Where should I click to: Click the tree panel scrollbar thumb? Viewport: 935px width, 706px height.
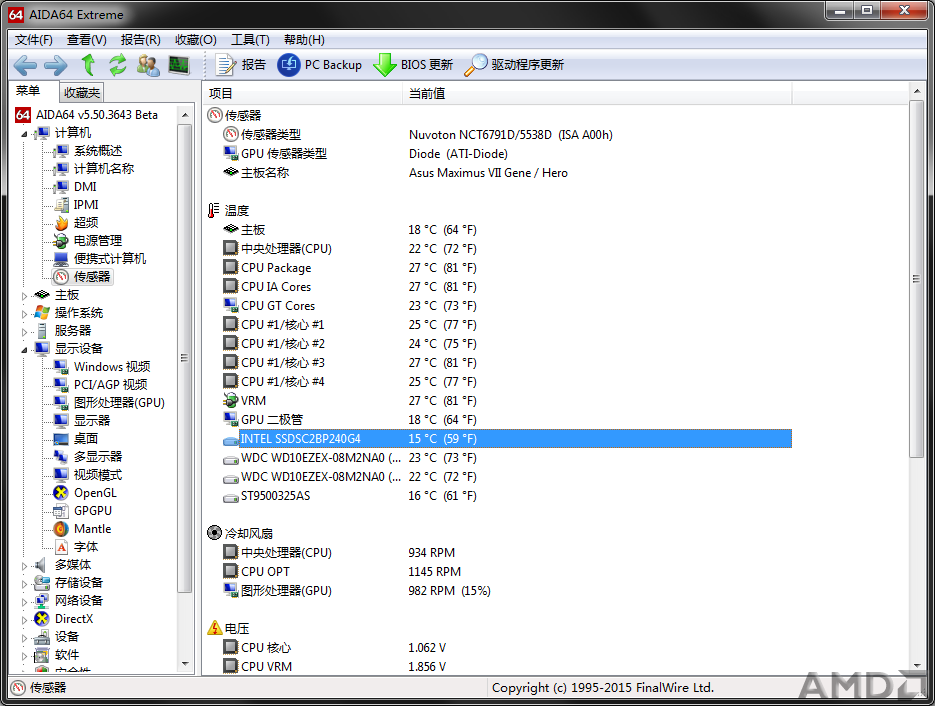click(x=185, y=358)
